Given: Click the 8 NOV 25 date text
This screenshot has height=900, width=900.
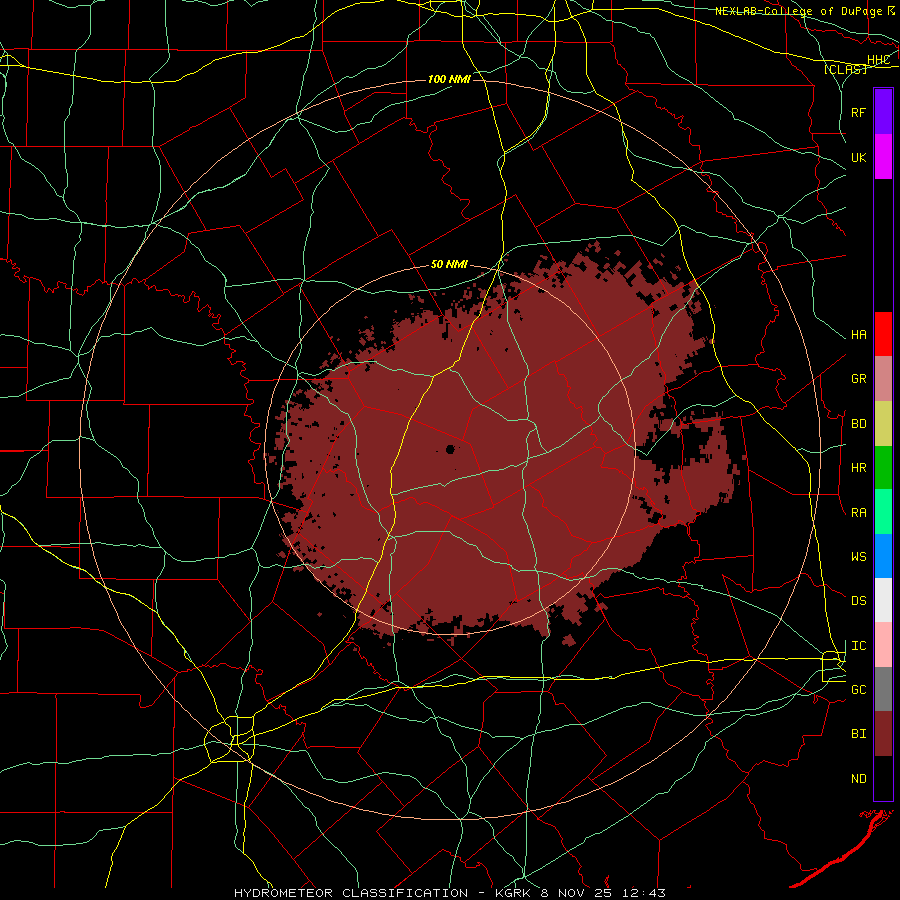Looking at the screenshot, I should coord(577,893).
